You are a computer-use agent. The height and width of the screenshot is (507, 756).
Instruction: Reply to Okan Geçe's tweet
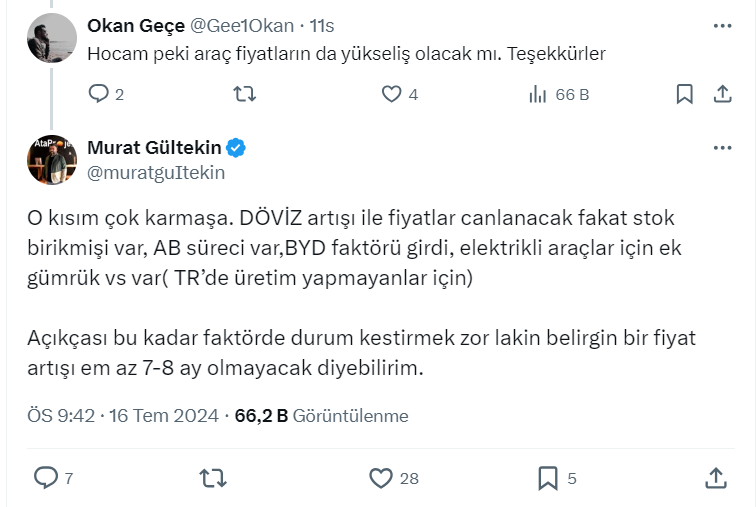(x=98, y=94)
